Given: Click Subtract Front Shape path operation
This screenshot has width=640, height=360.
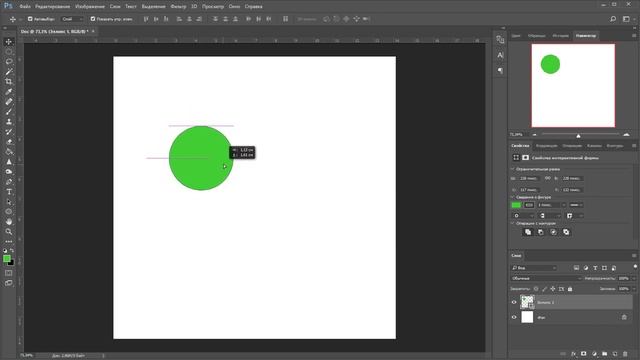Looking at the screenshot, I should (540, 232).
